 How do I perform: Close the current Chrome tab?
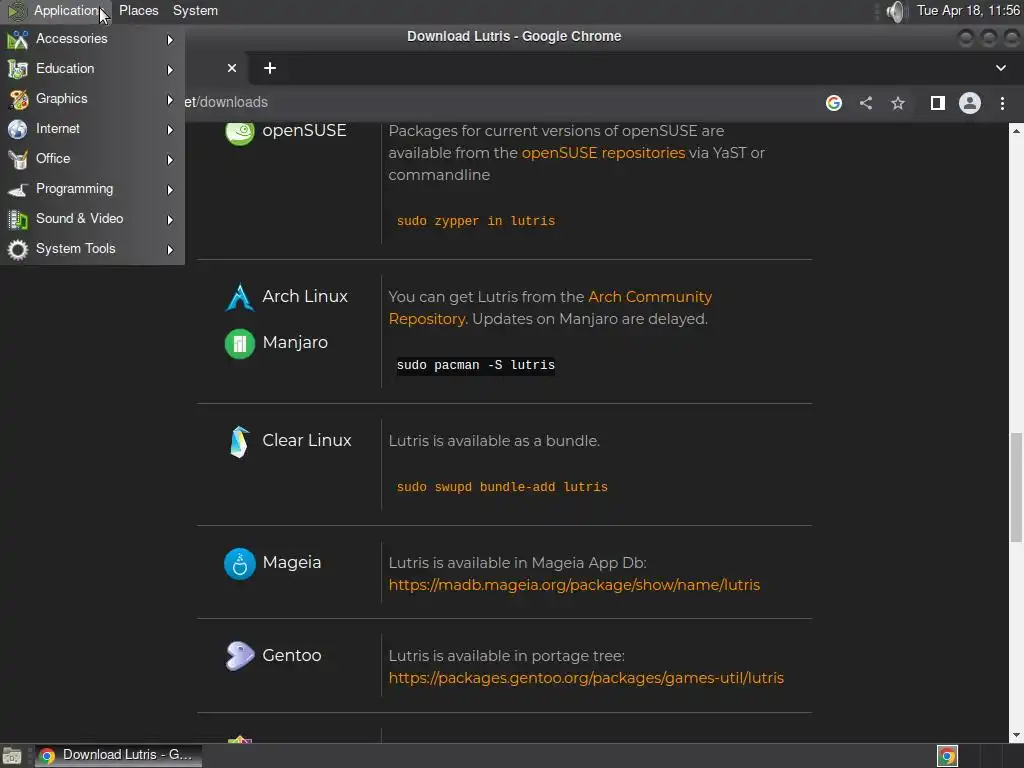click(x=232, y=68)
